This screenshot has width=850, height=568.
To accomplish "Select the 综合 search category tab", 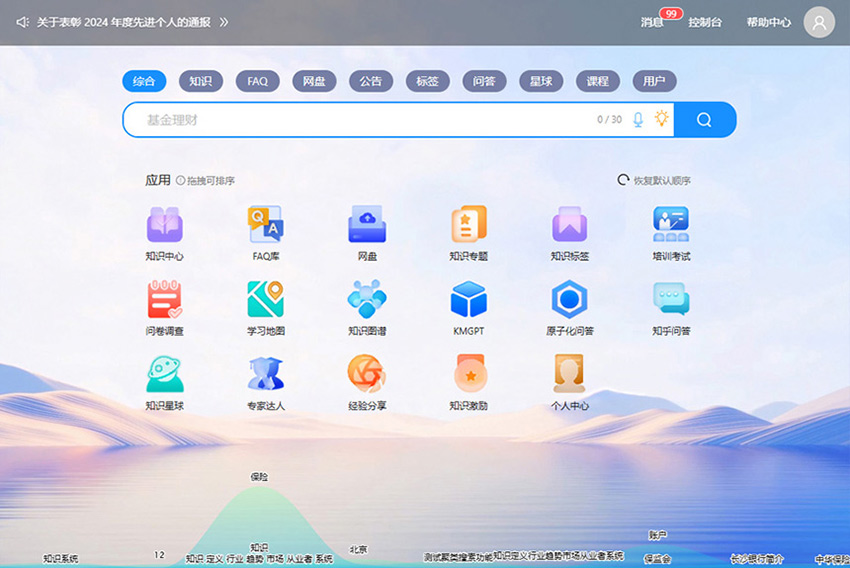I will pyautogui.click(x=144, y=81).
